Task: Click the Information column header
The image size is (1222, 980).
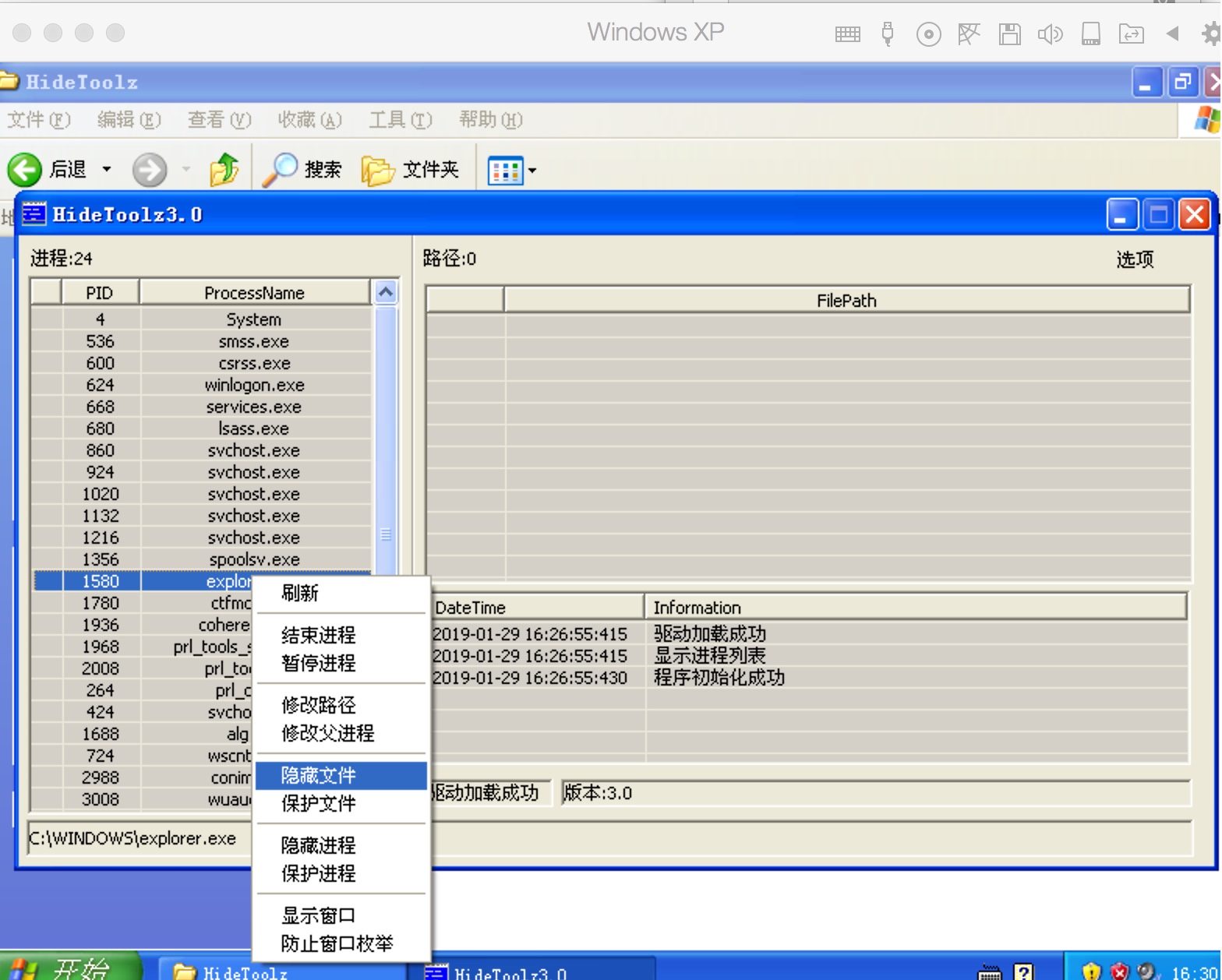Action: tap(916, 608)
